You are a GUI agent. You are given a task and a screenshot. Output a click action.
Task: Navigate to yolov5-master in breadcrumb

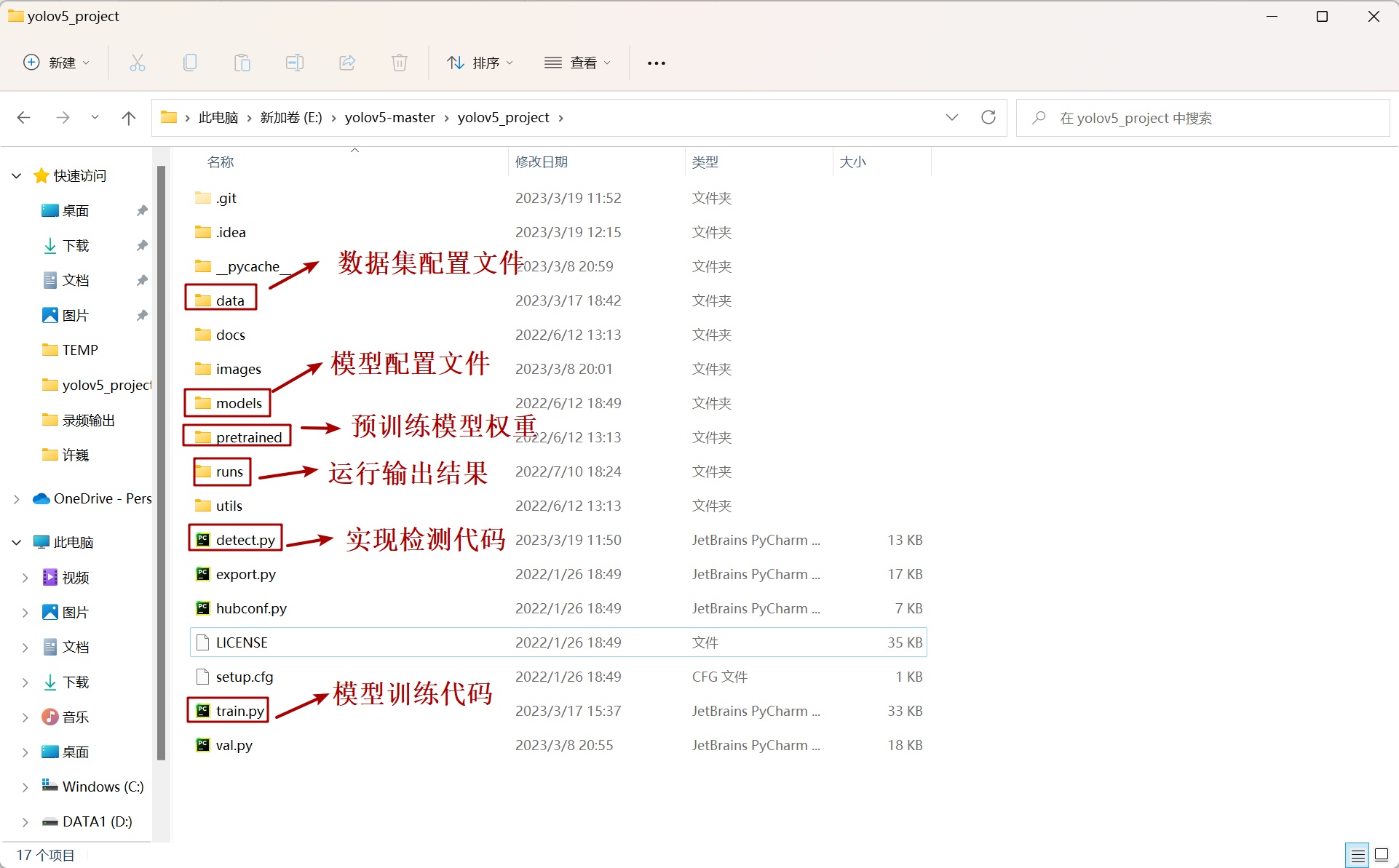389,117
